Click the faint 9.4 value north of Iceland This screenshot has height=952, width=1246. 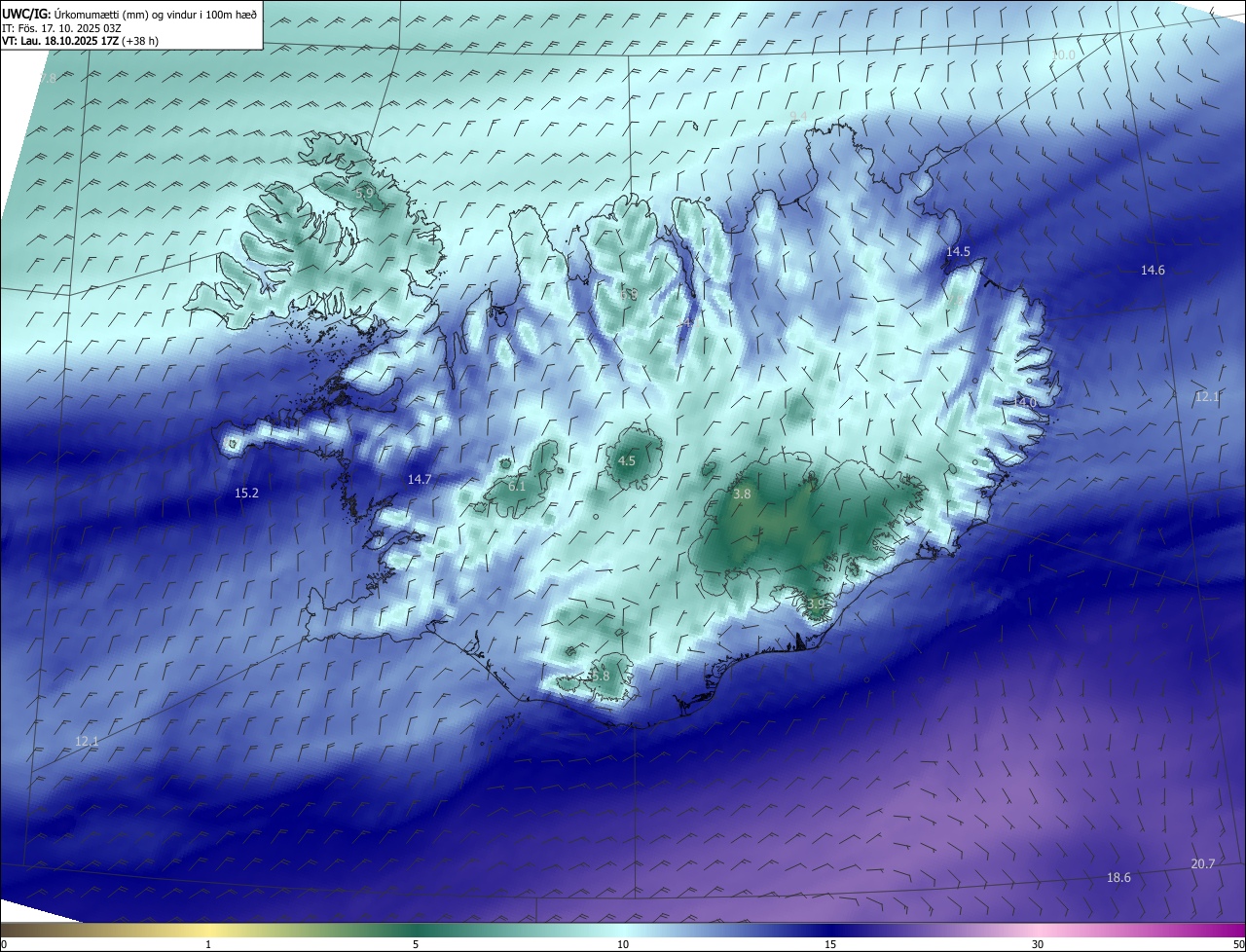click(x=798, y=117)
